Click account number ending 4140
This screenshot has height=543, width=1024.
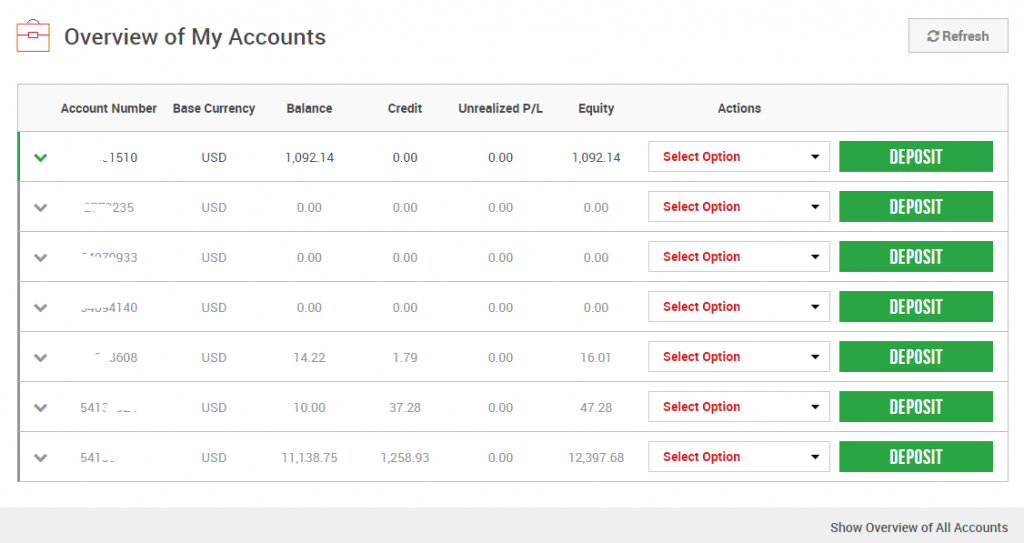point(108,308)
